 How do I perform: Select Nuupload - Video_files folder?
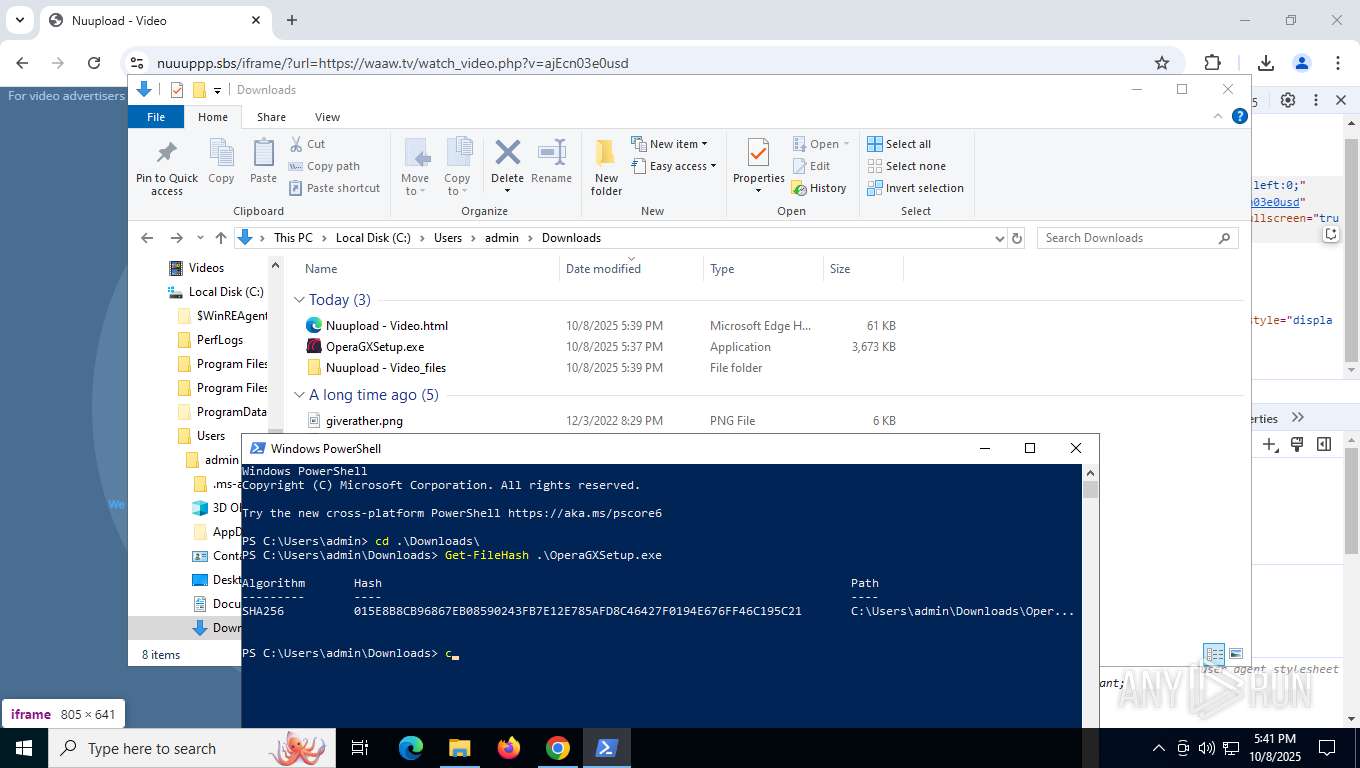pyautogui.click(x=385, y=368)
